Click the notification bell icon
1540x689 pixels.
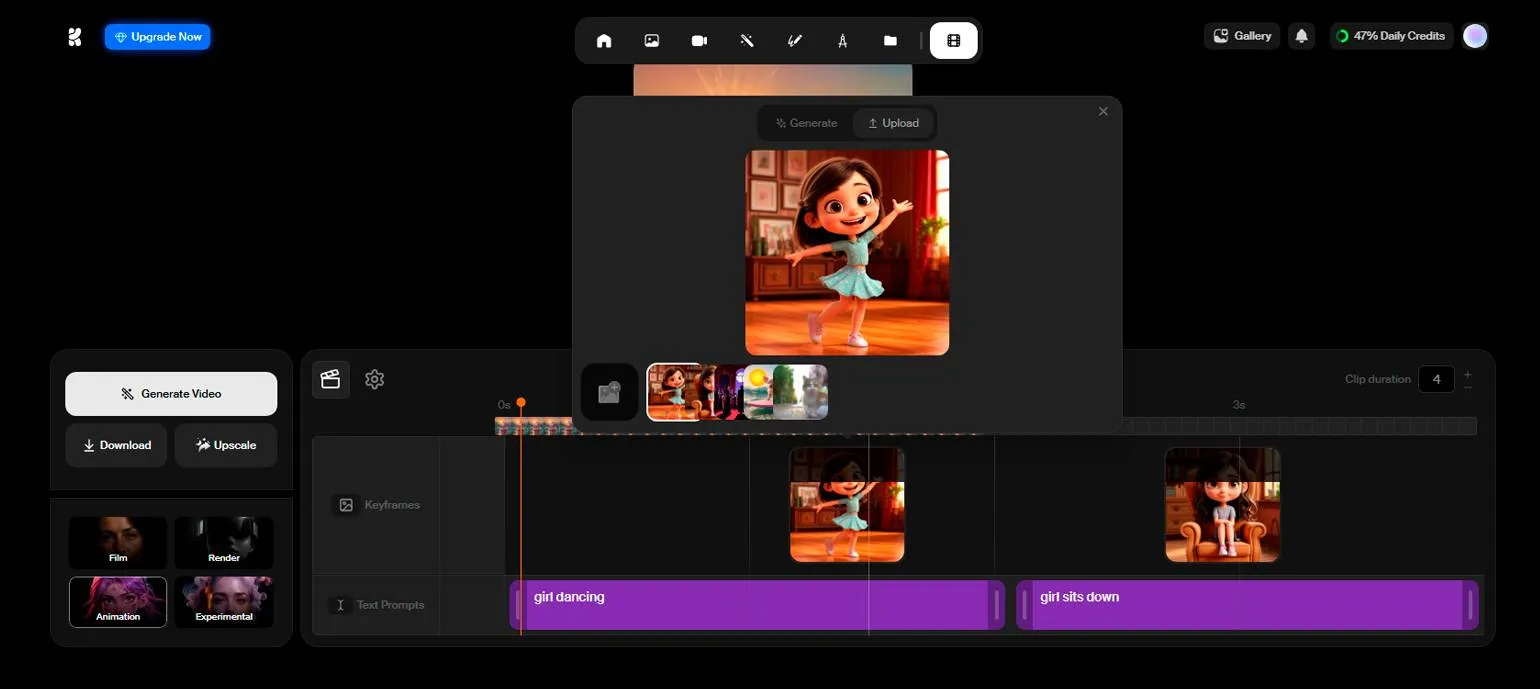click(1301, 36)
